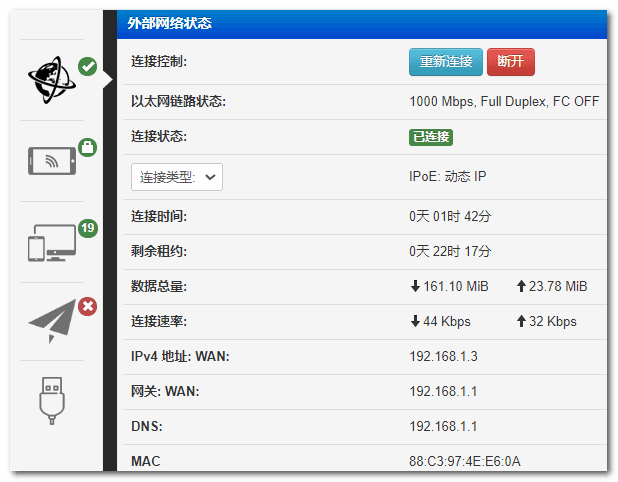Click the green lock badge on the wireless icon

pos(87,148)
